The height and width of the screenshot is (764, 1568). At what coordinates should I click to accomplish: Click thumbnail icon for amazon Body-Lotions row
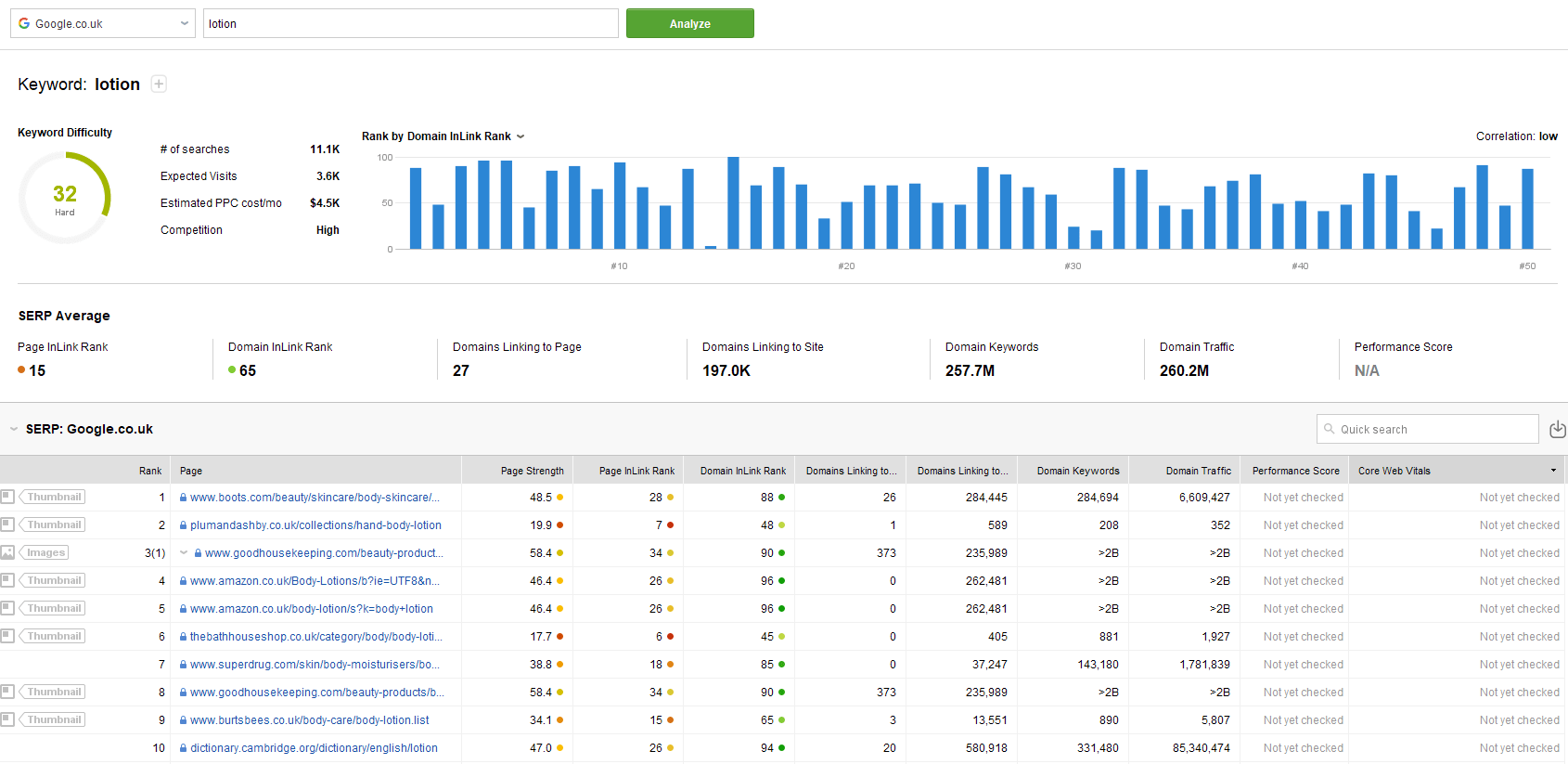pyautogui.click(x=7, y=580)
